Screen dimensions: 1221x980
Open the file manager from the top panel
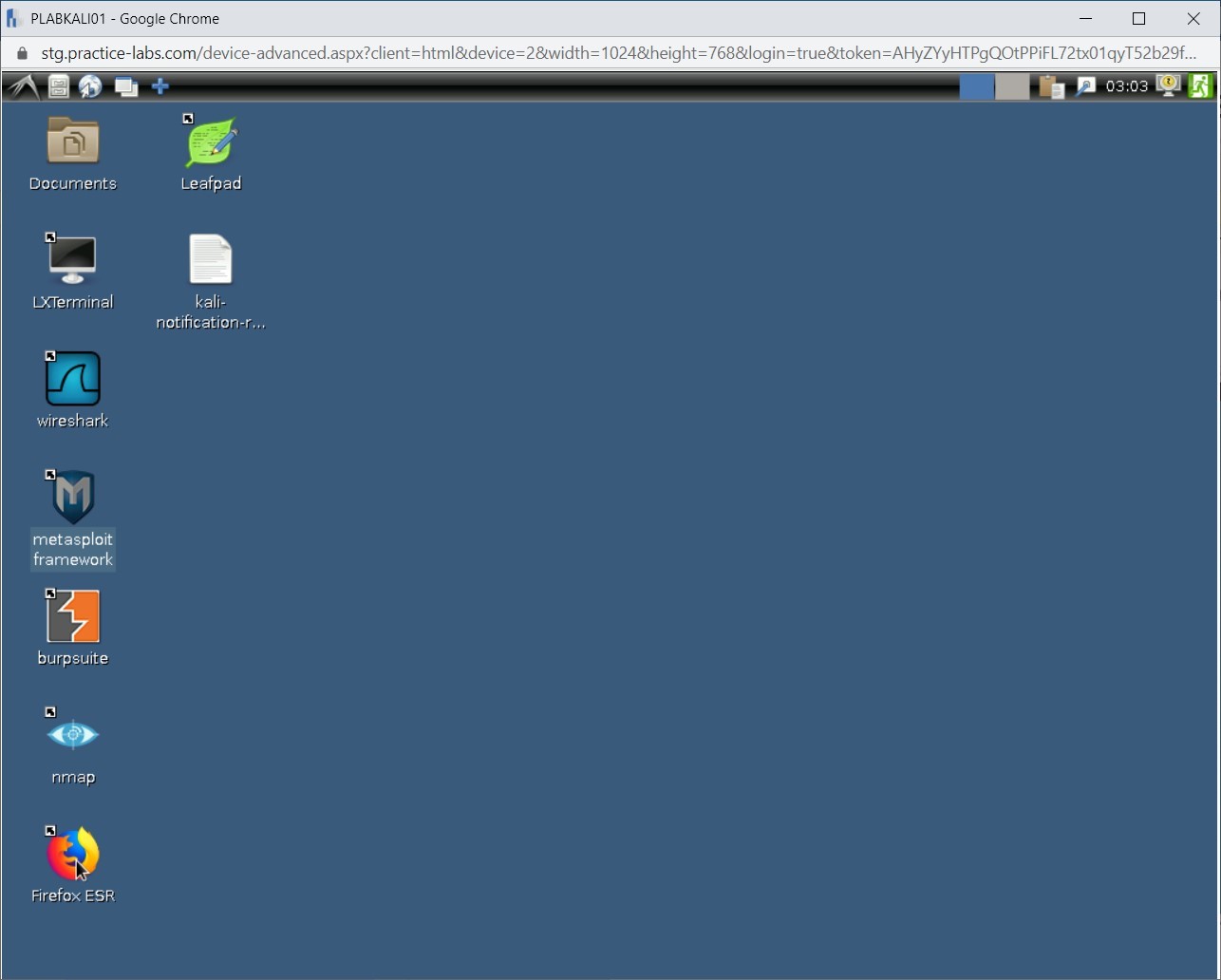click(x=58, y=86)
